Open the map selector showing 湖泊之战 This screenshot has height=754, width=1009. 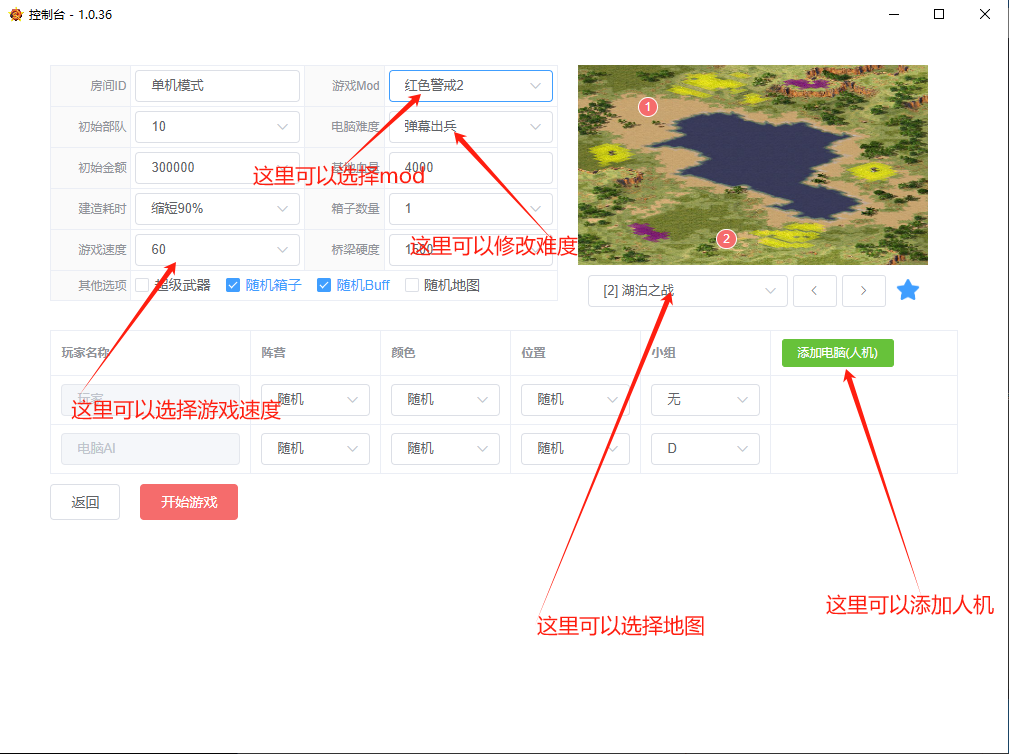pos(687,290)
